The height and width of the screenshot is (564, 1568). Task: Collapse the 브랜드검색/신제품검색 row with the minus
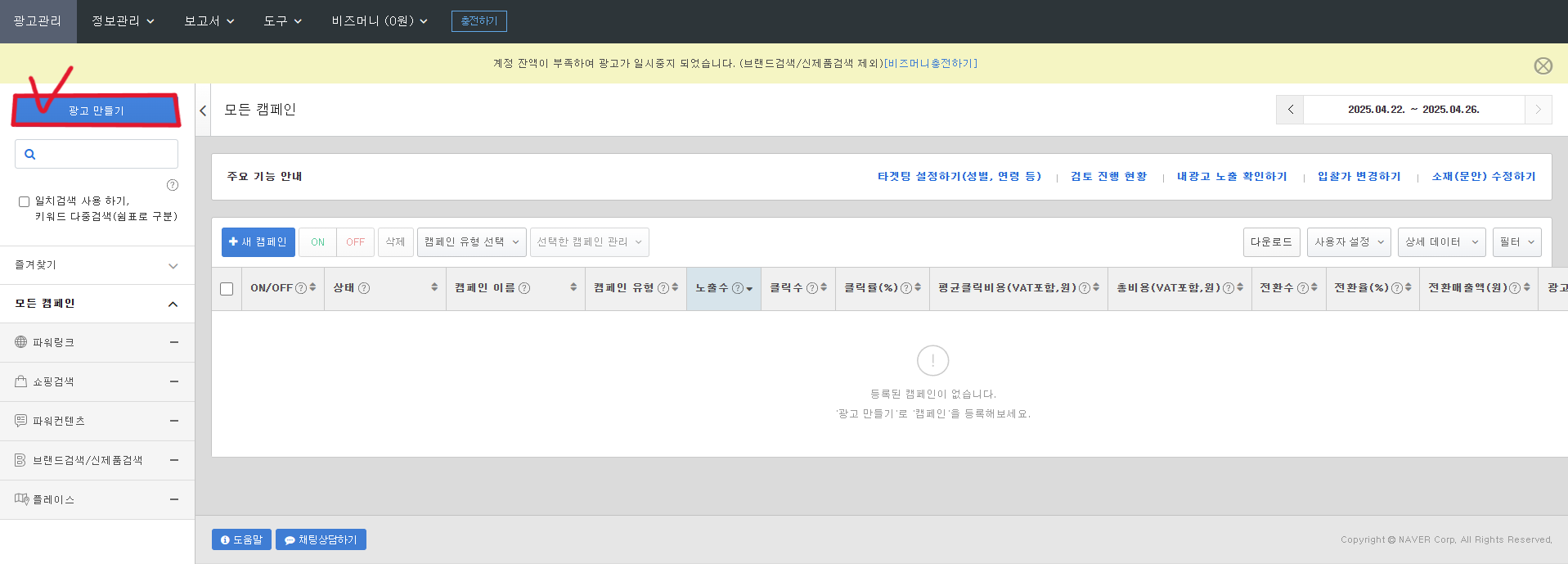(x=174, y=460)
